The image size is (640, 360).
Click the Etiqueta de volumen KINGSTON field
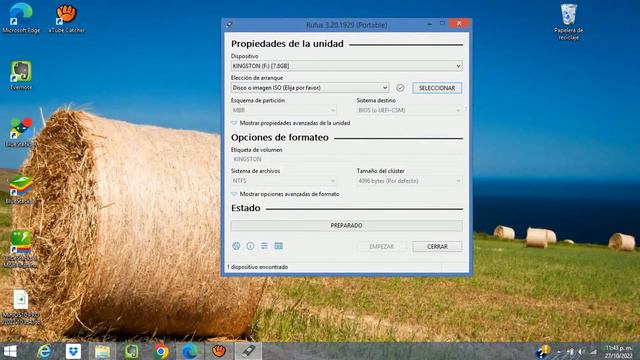(x=347, y=159)
